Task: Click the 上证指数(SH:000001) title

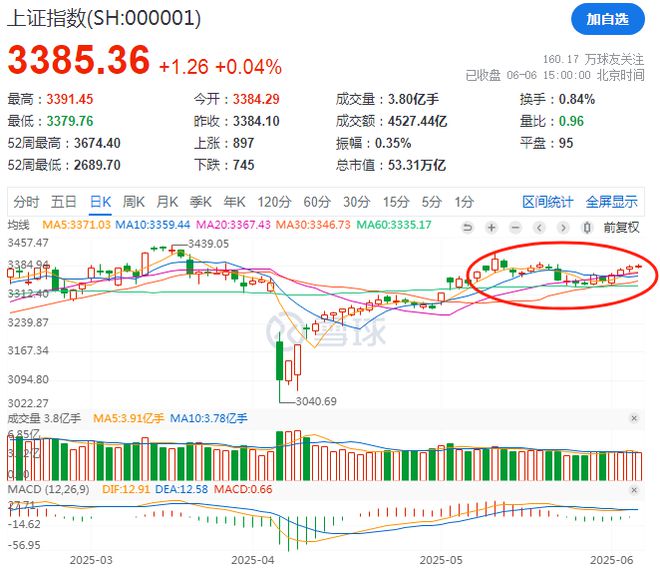Action: click(x=104, y=19)
